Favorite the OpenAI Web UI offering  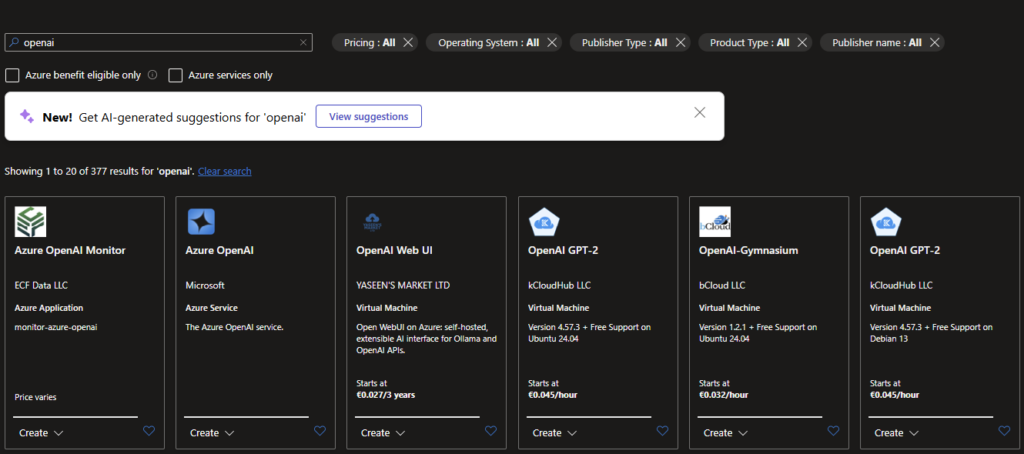click(x=491, y=431)
